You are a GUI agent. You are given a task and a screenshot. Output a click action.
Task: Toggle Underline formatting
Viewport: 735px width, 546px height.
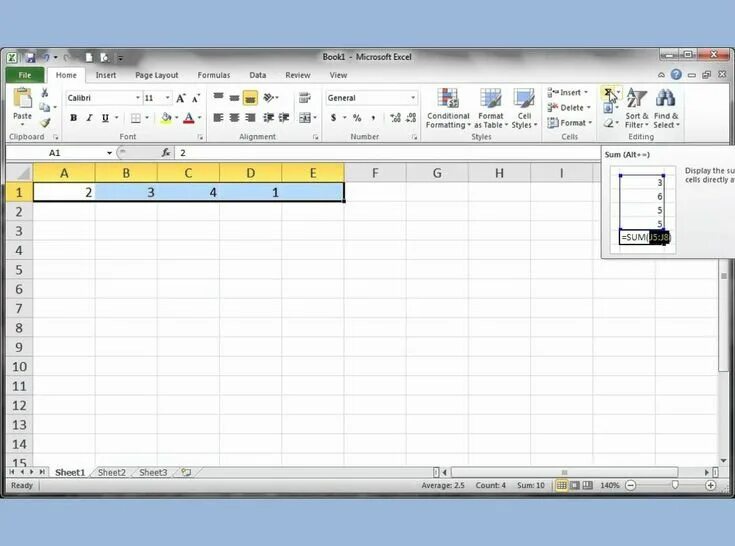(x=105, y=118)
